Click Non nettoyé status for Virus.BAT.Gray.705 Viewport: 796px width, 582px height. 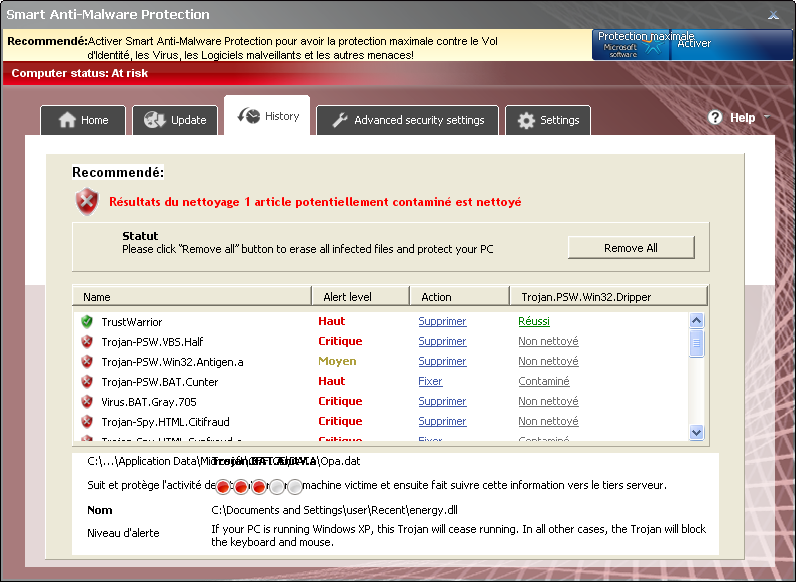pyautogui.click(x=548, y=401)
